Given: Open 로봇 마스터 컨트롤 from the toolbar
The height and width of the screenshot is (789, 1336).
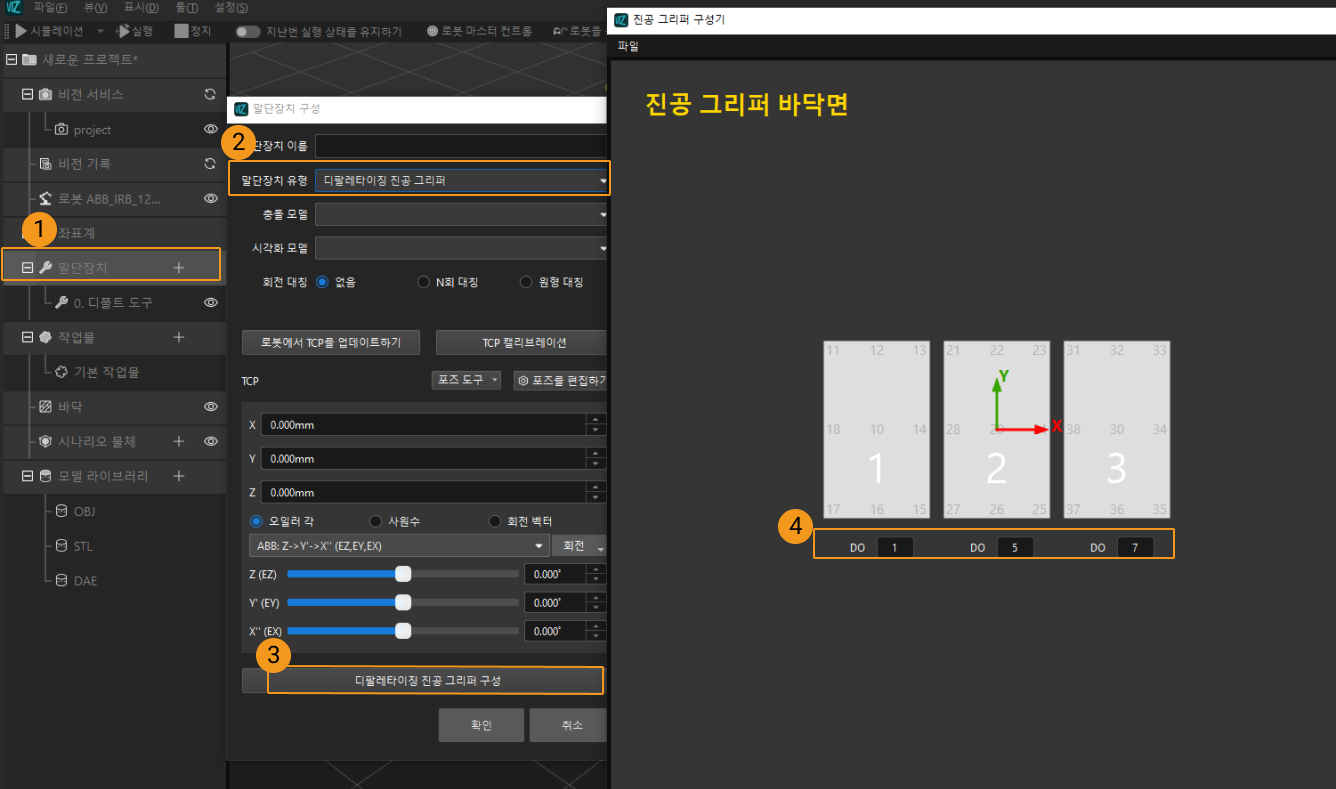Looking at the screenshot, I should pos(479,31).
